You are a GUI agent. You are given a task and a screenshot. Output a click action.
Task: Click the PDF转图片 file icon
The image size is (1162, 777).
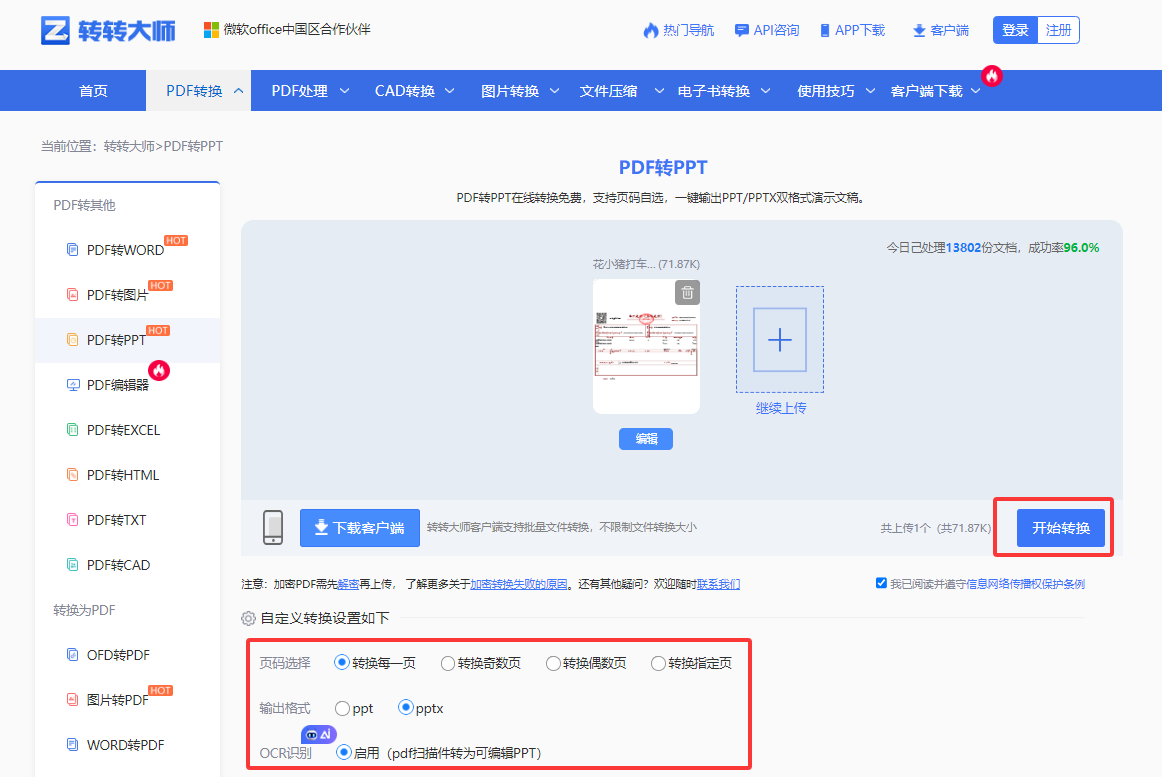tap(73, 295)
